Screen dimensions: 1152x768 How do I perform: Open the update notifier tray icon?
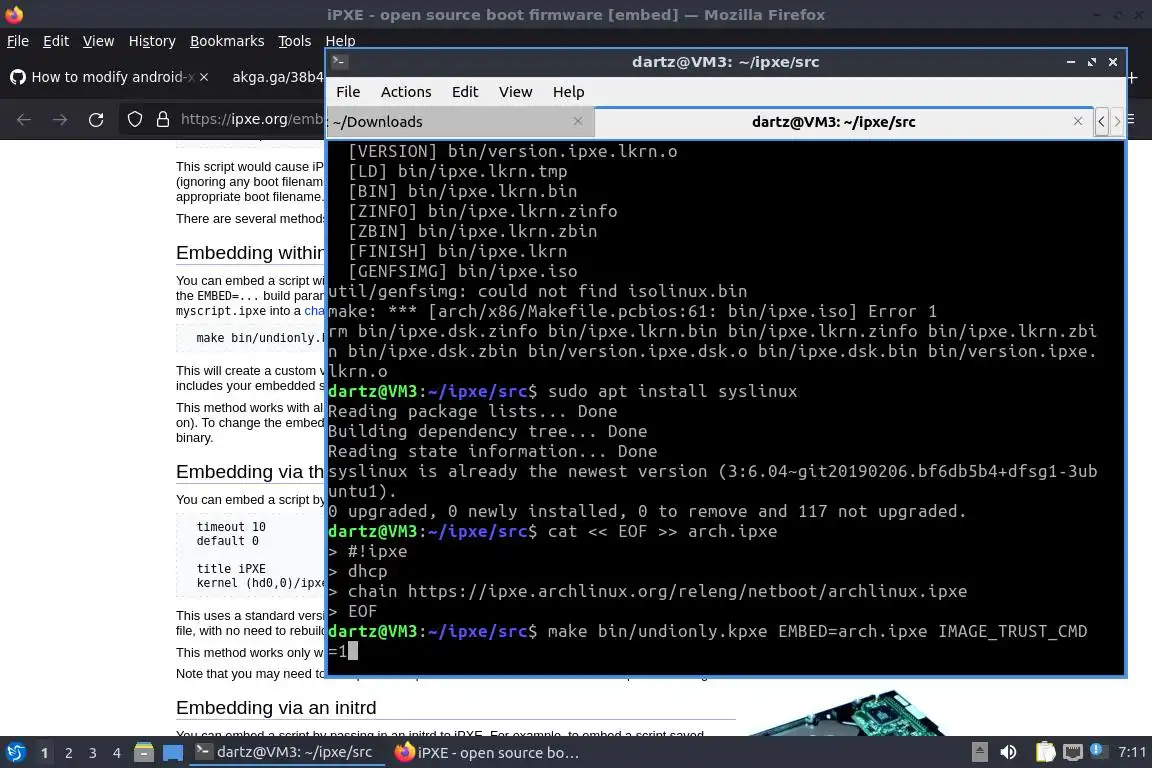(x=1097, y=750)
